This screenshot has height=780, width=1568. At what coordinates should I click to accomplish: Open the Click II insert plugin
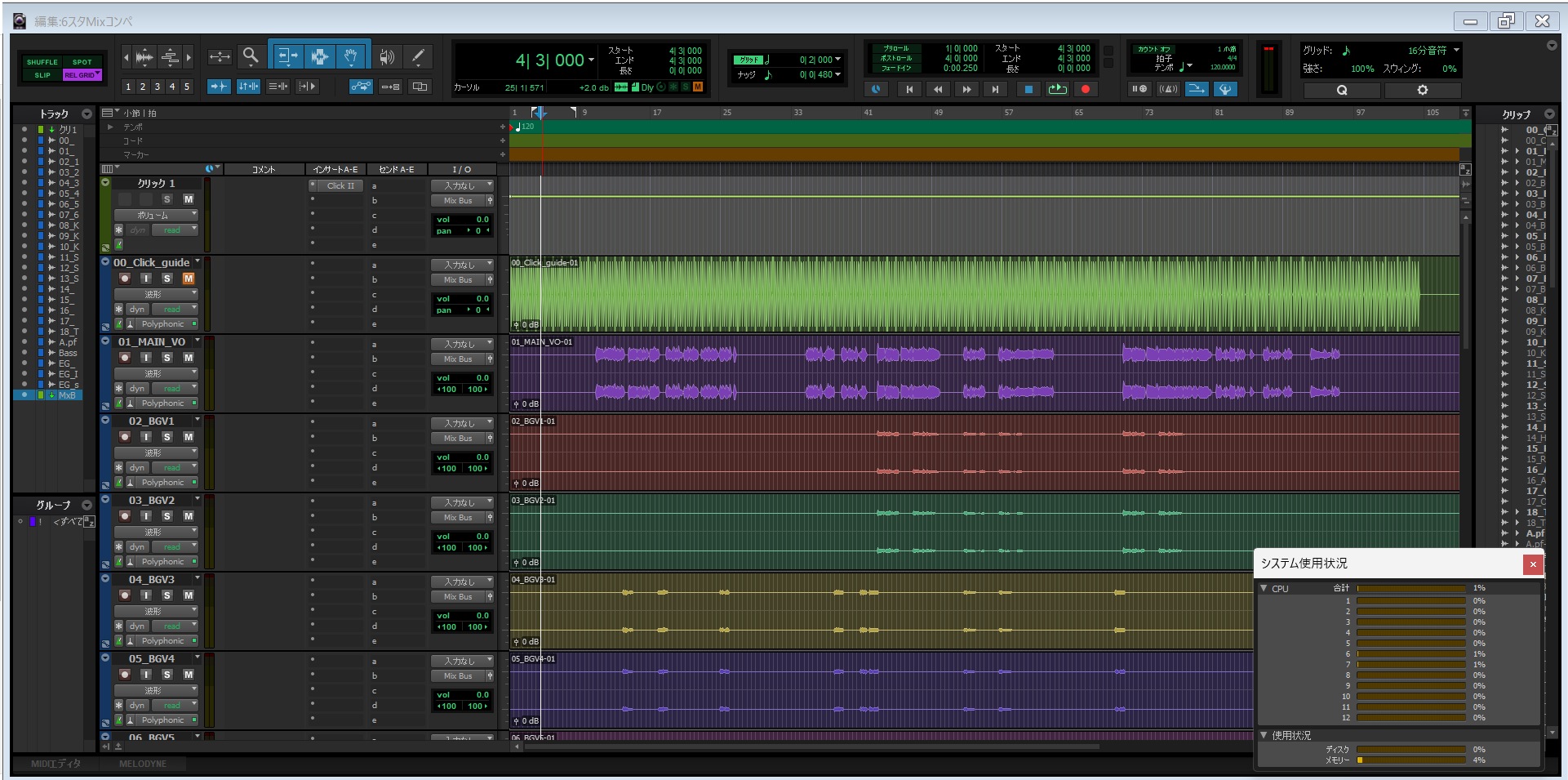340,186
